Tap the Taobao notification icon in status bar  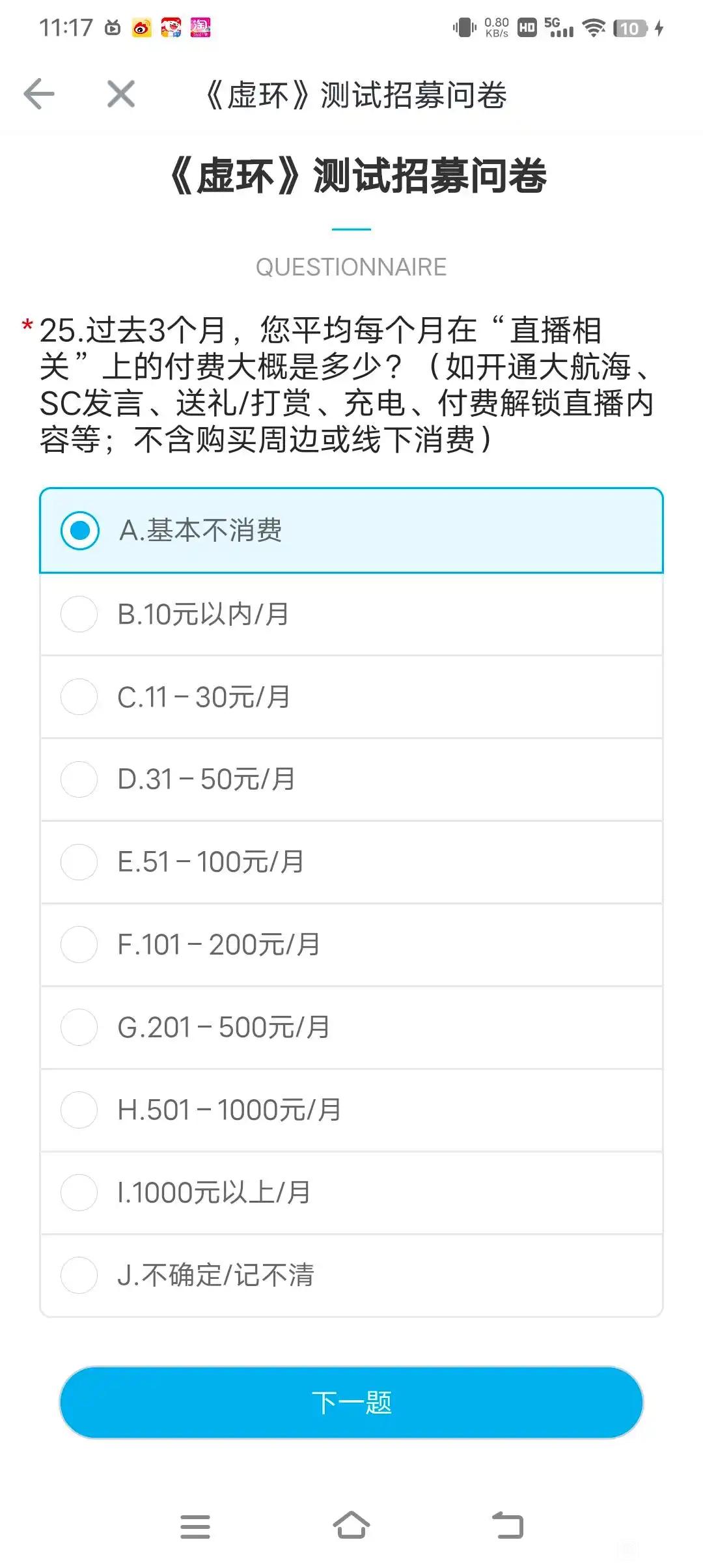point(200,27)
